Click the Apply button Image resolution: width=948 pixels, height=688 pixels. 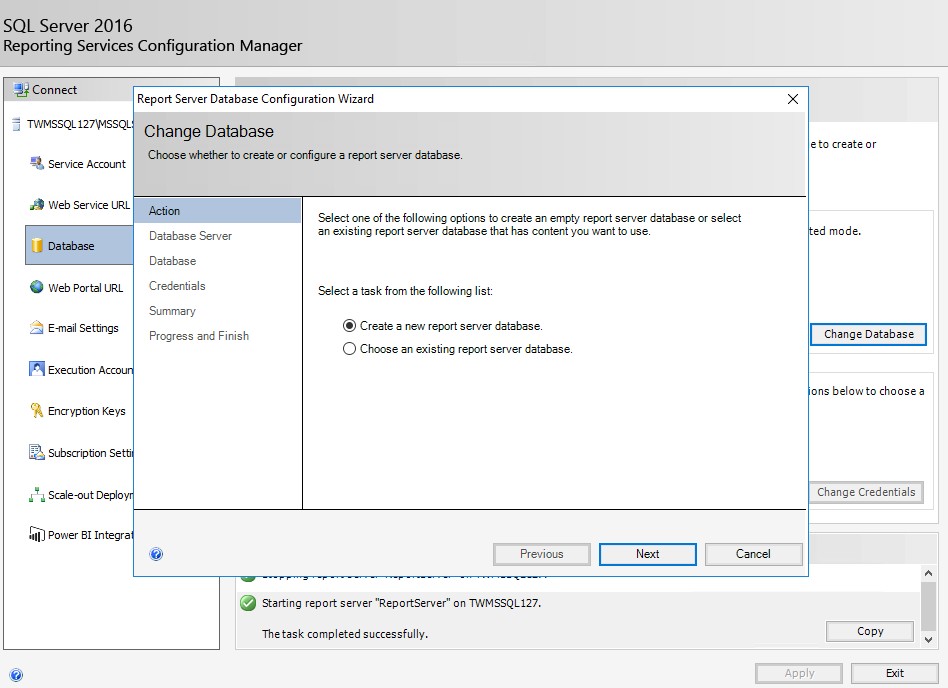pyautogui.click(x=799, y=673)
